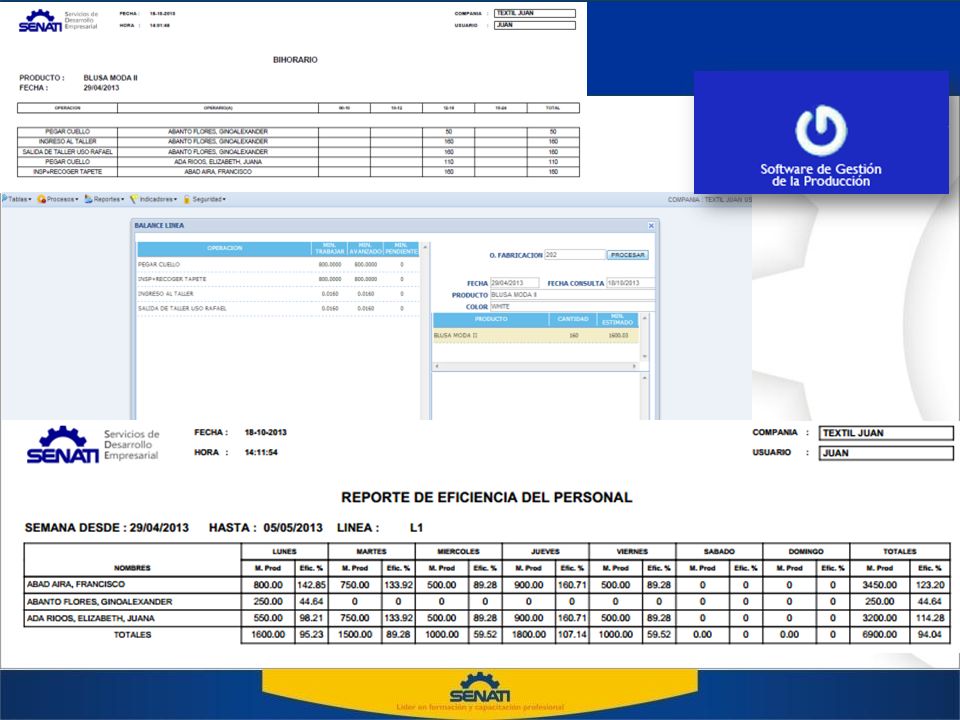Screen dimensions: 960x720
Task: Click Jueves total value 1800.00
Action: pos(529,635)
